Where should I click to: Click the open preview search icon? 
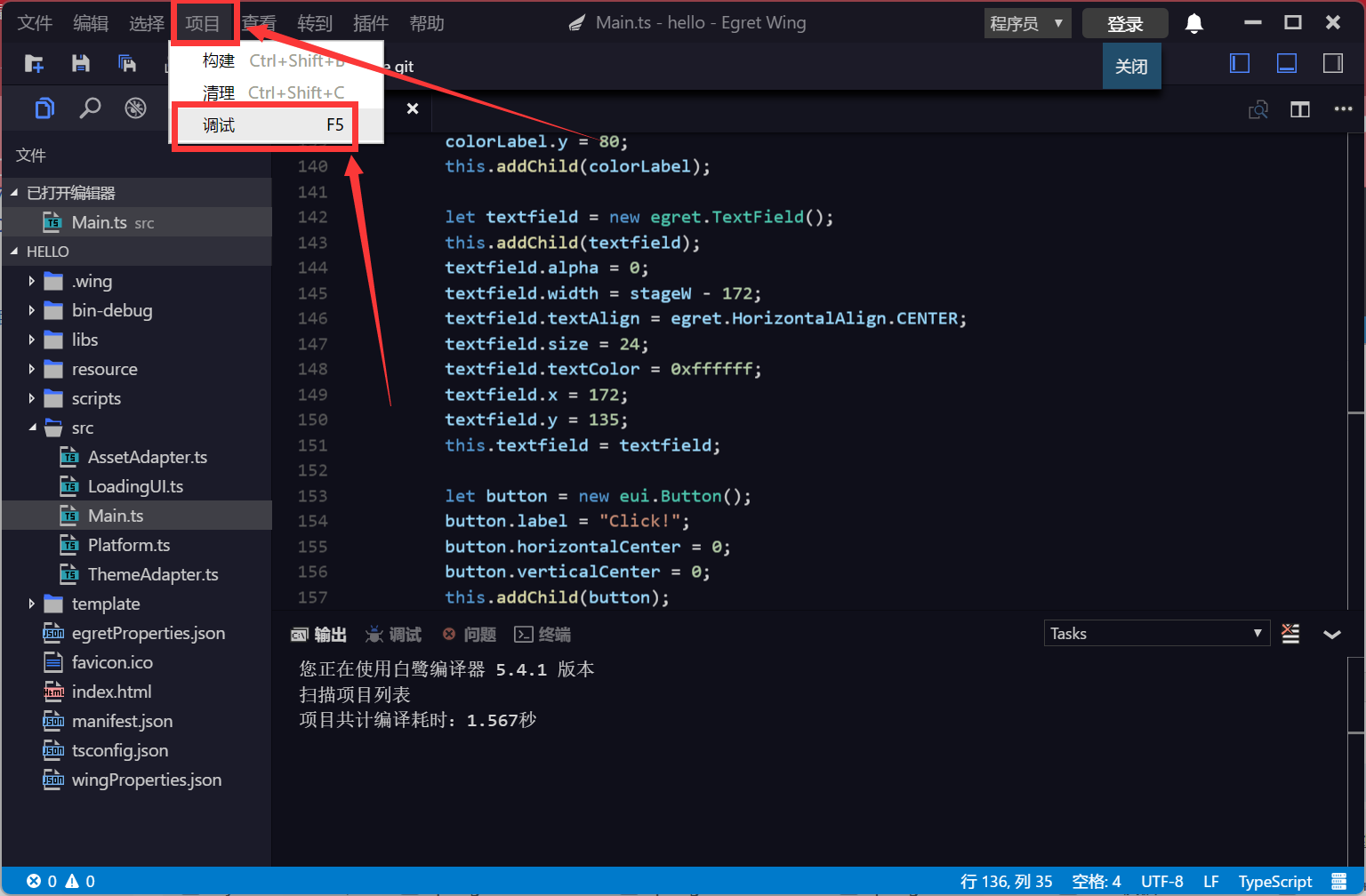click(1258, 109)
